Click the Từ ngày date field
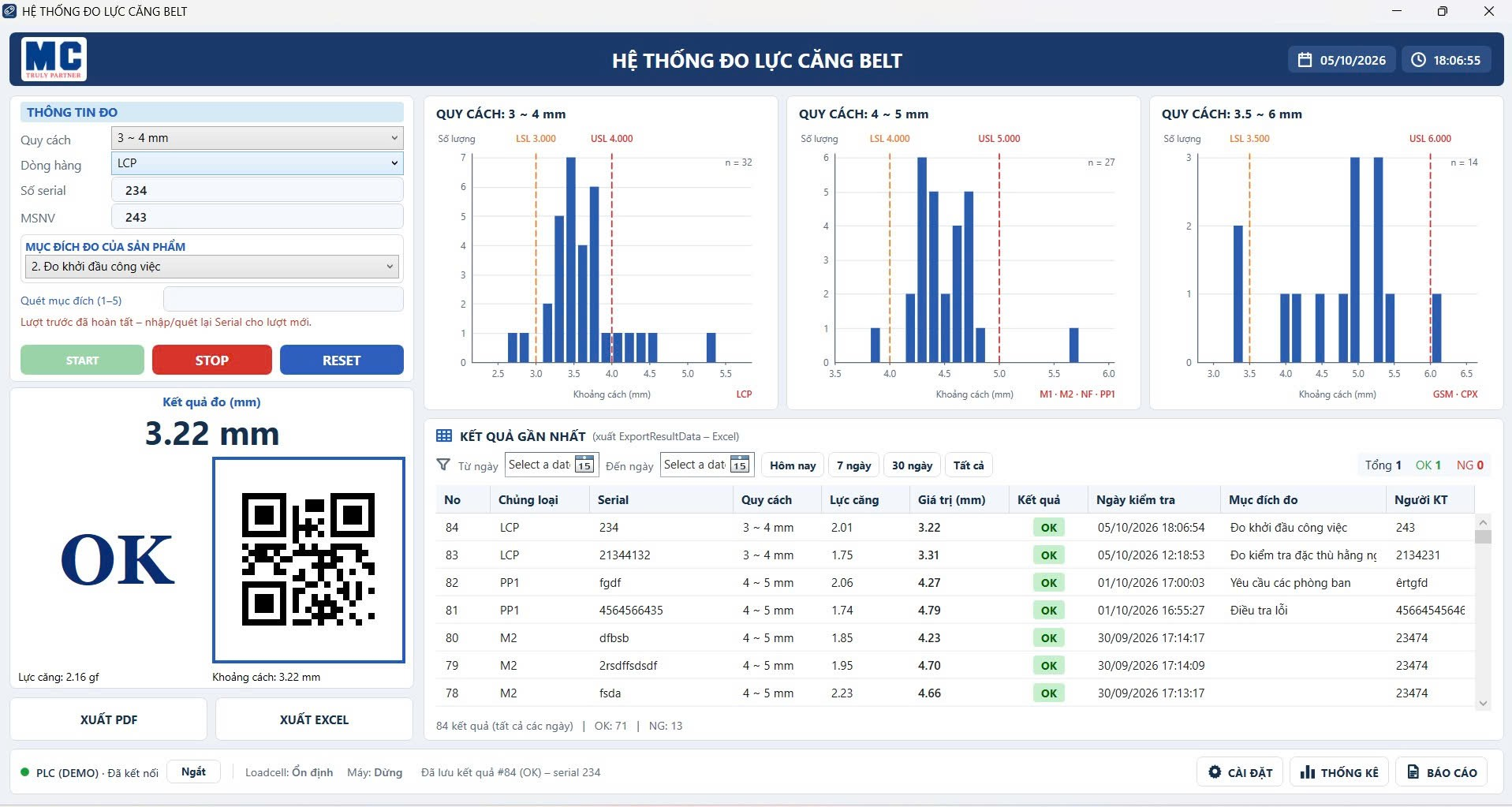The height and width of the screenshot is (807, 1512). [551, 465]
